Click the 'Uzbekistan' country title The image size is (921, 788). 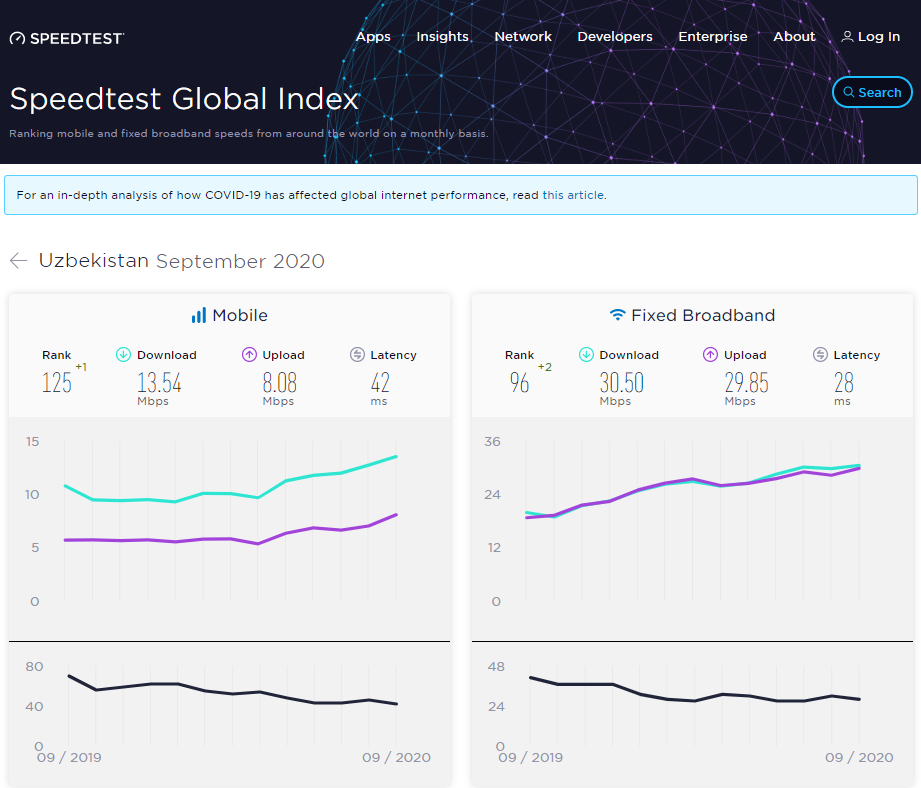(93, 260)
